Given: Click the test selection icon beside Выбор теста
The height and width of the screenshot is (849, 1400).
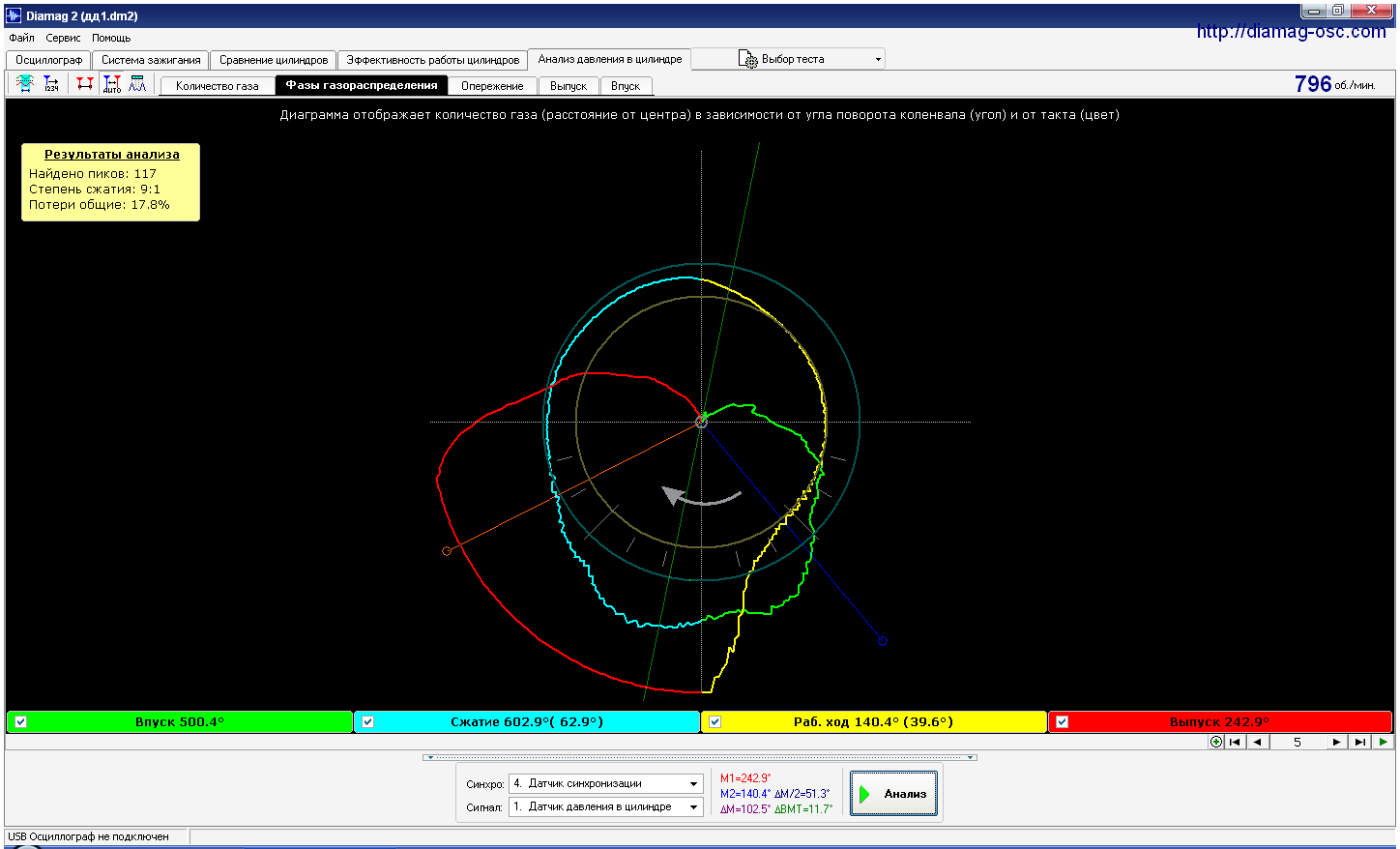Looking at the screenshot, I should (748, 59).
